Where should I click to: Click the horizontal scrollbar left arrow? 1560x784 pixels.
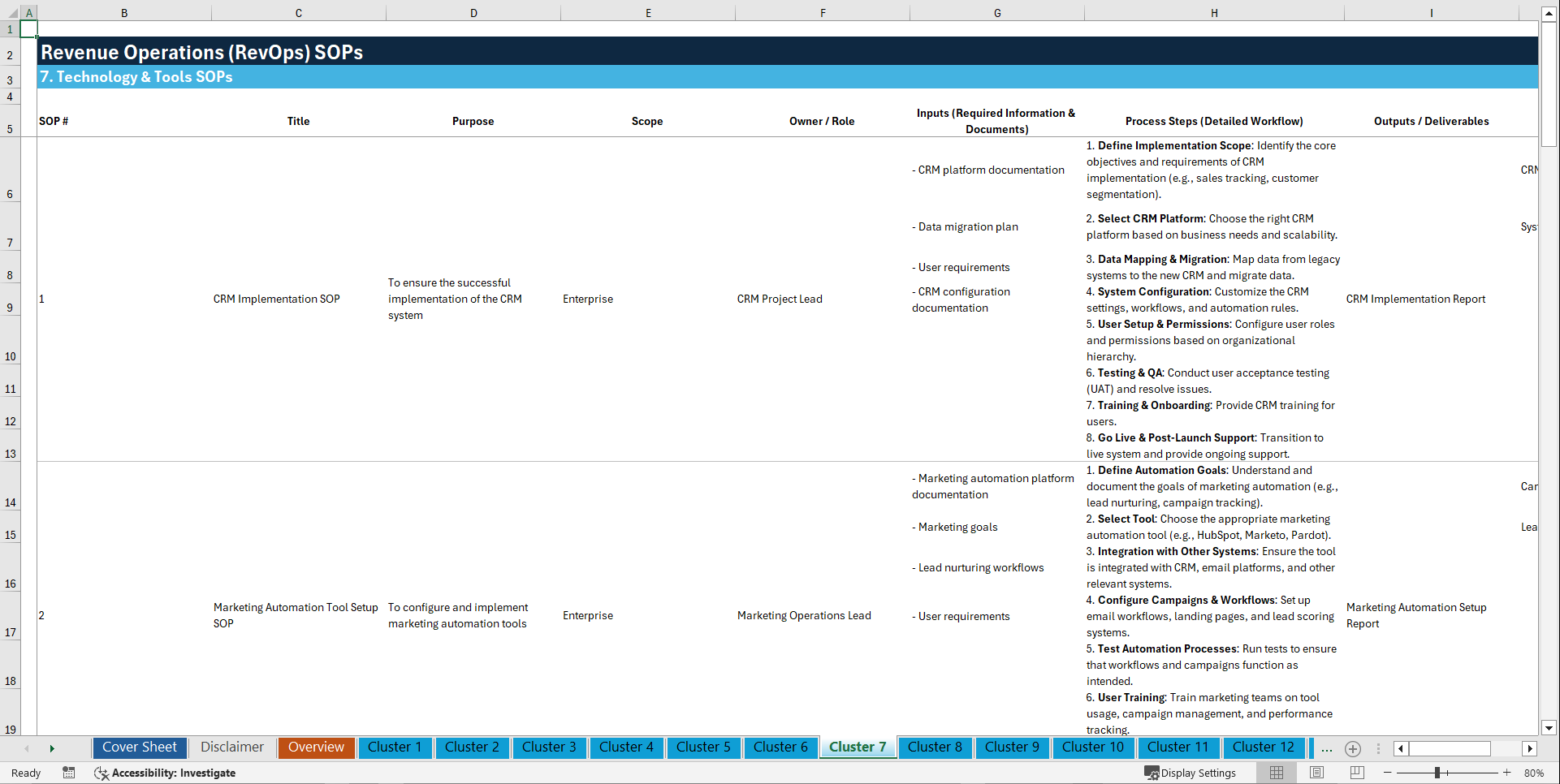(x=1400, y=748)
